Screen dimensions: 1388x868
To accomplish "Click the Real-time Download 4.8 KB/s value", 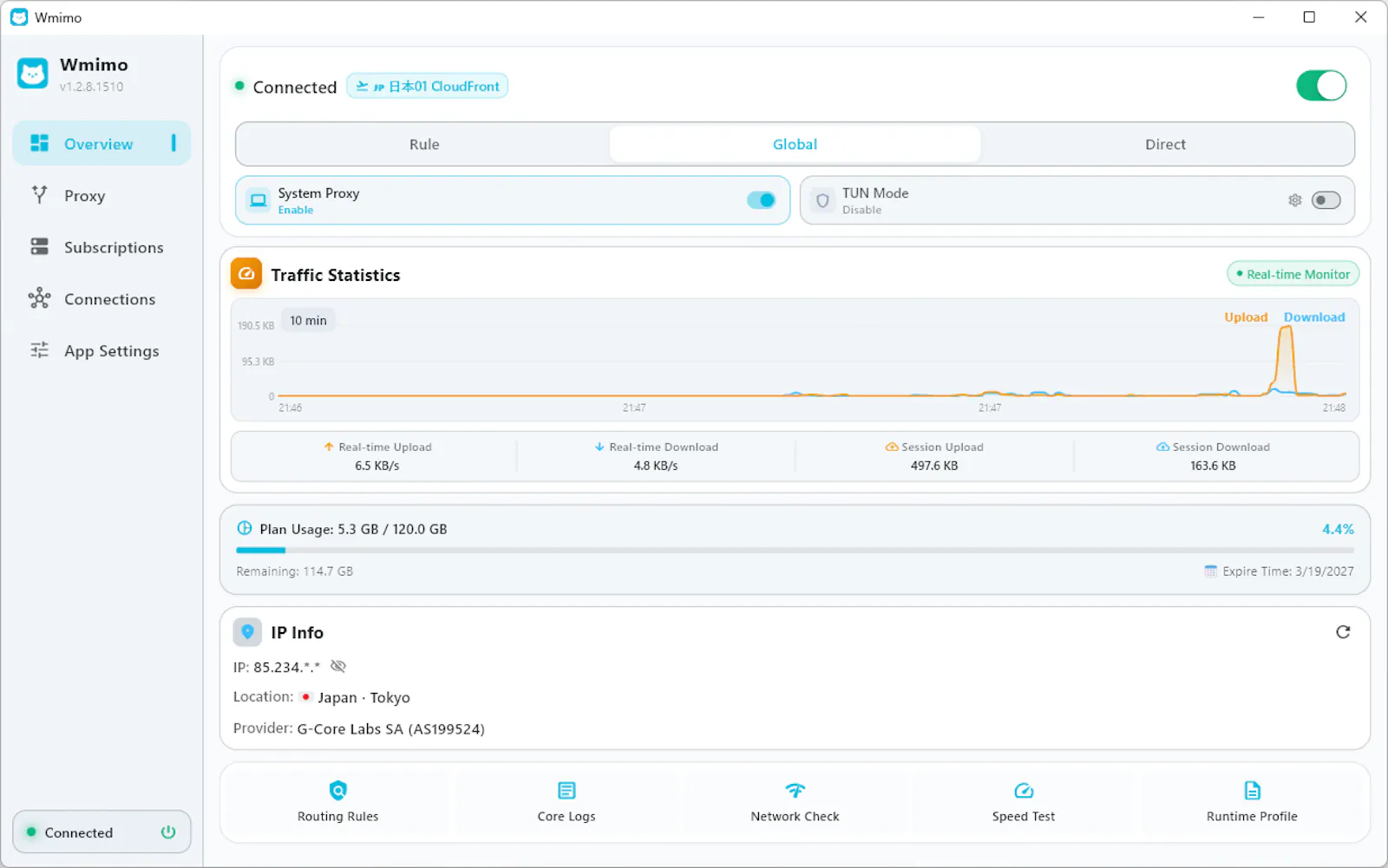I will coord(656,466).
